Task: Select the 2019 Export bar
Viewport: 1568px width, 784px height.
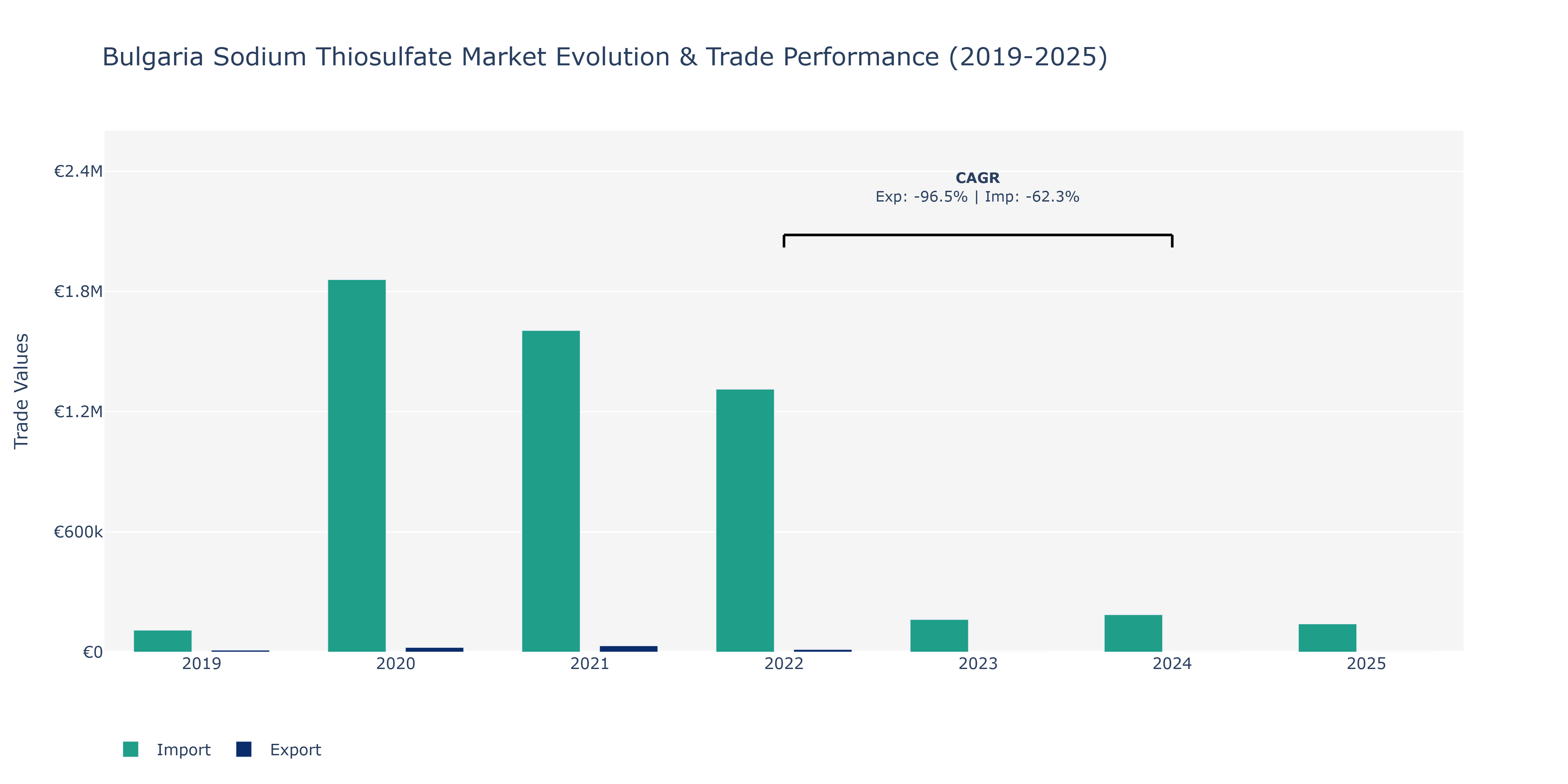Action: coord(240,651)
